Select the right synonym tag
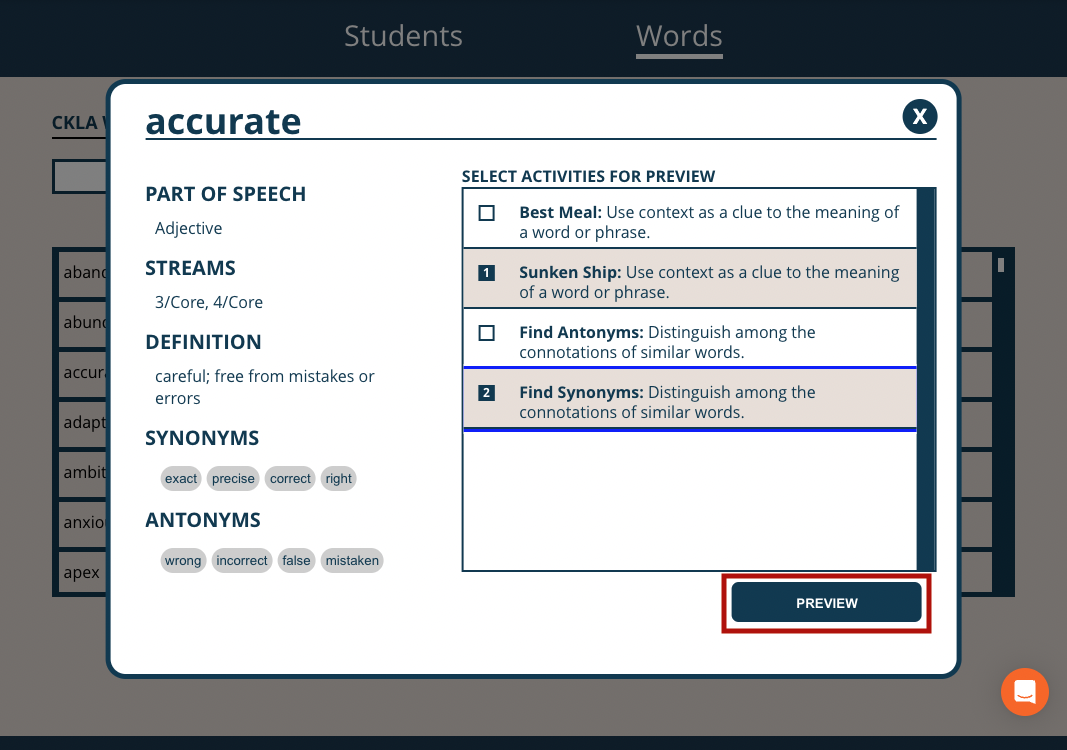Viewport: 1067px width, 750px height. pos(338,478)
